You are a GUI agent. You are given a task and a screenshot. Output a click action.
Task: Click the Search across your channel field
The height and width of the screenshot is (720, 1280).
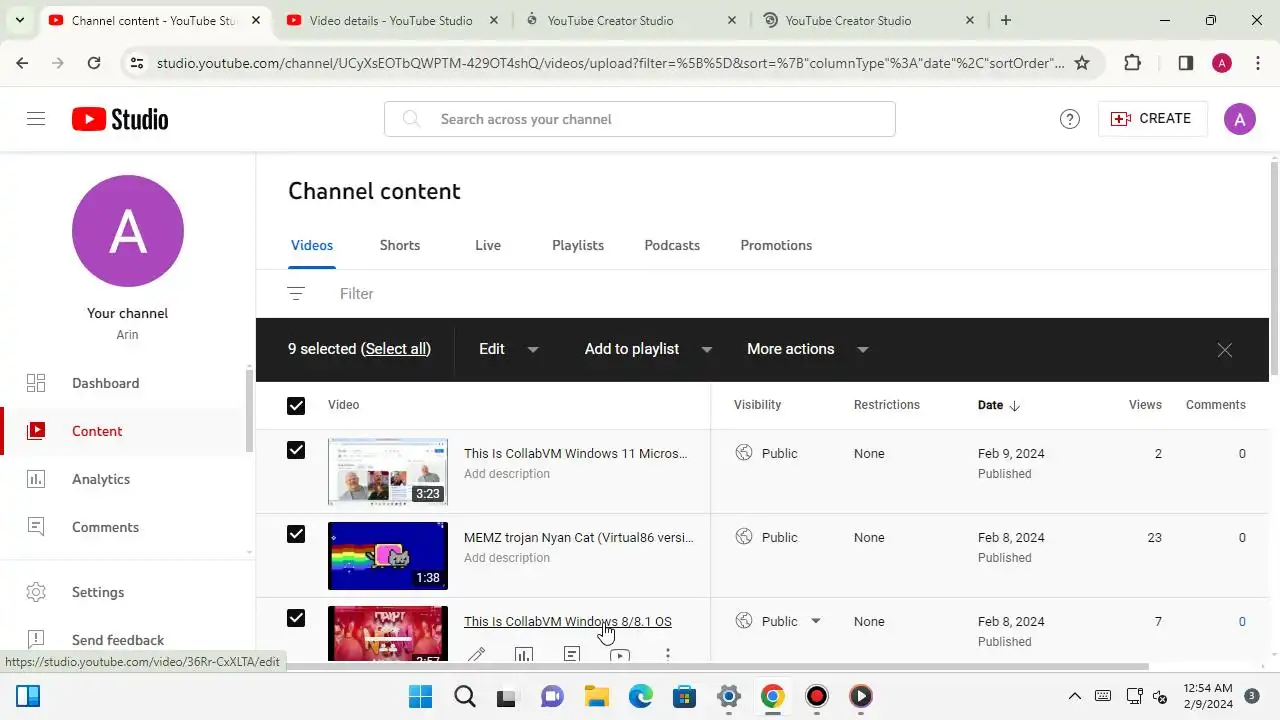point(640,119)
